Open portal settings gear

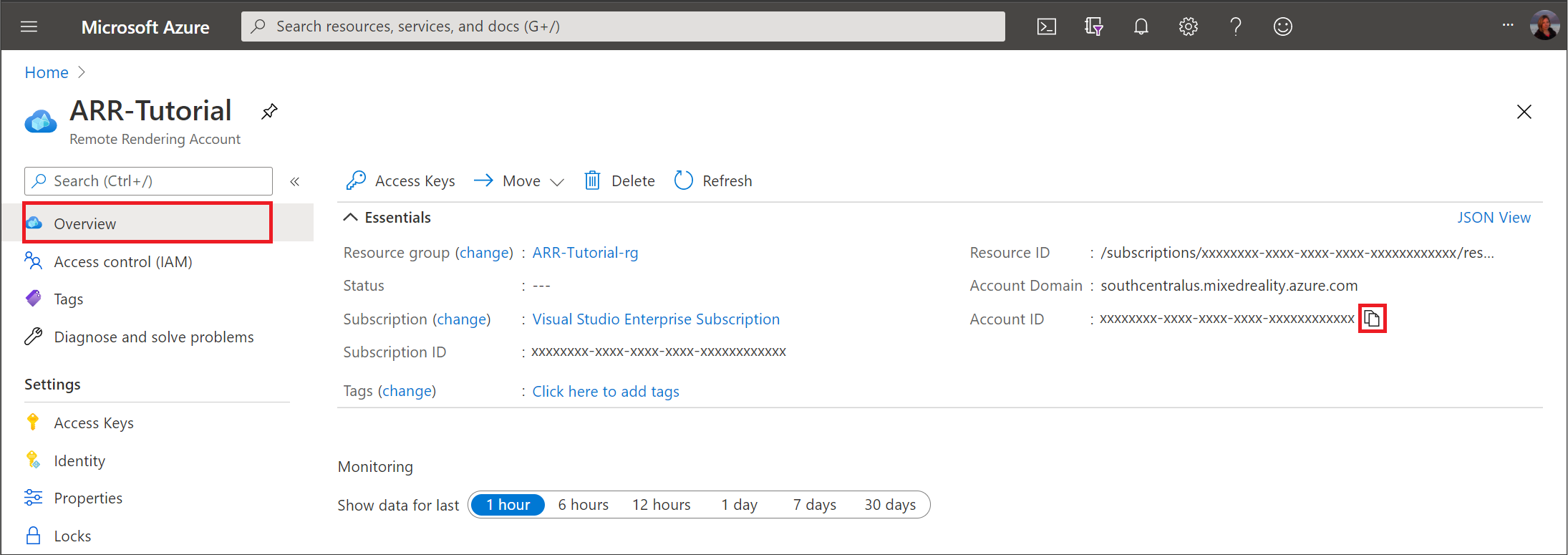pos(1188,26)
